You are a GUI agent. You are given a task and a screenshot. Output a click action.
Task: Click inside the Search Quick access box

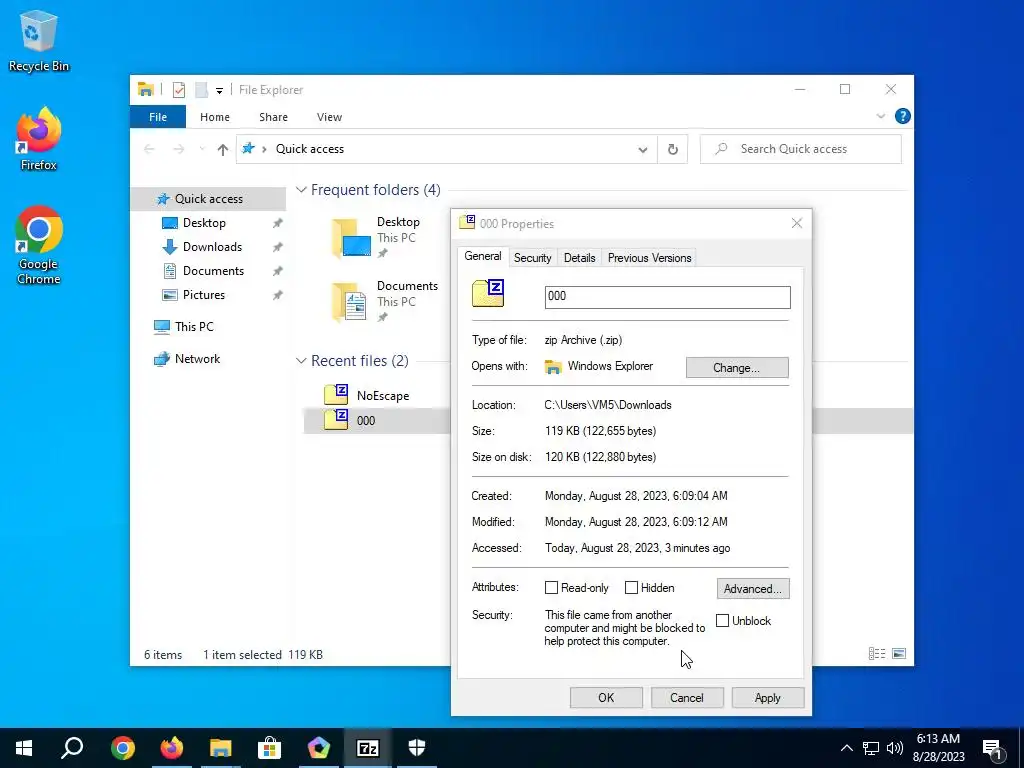[801, 150]
